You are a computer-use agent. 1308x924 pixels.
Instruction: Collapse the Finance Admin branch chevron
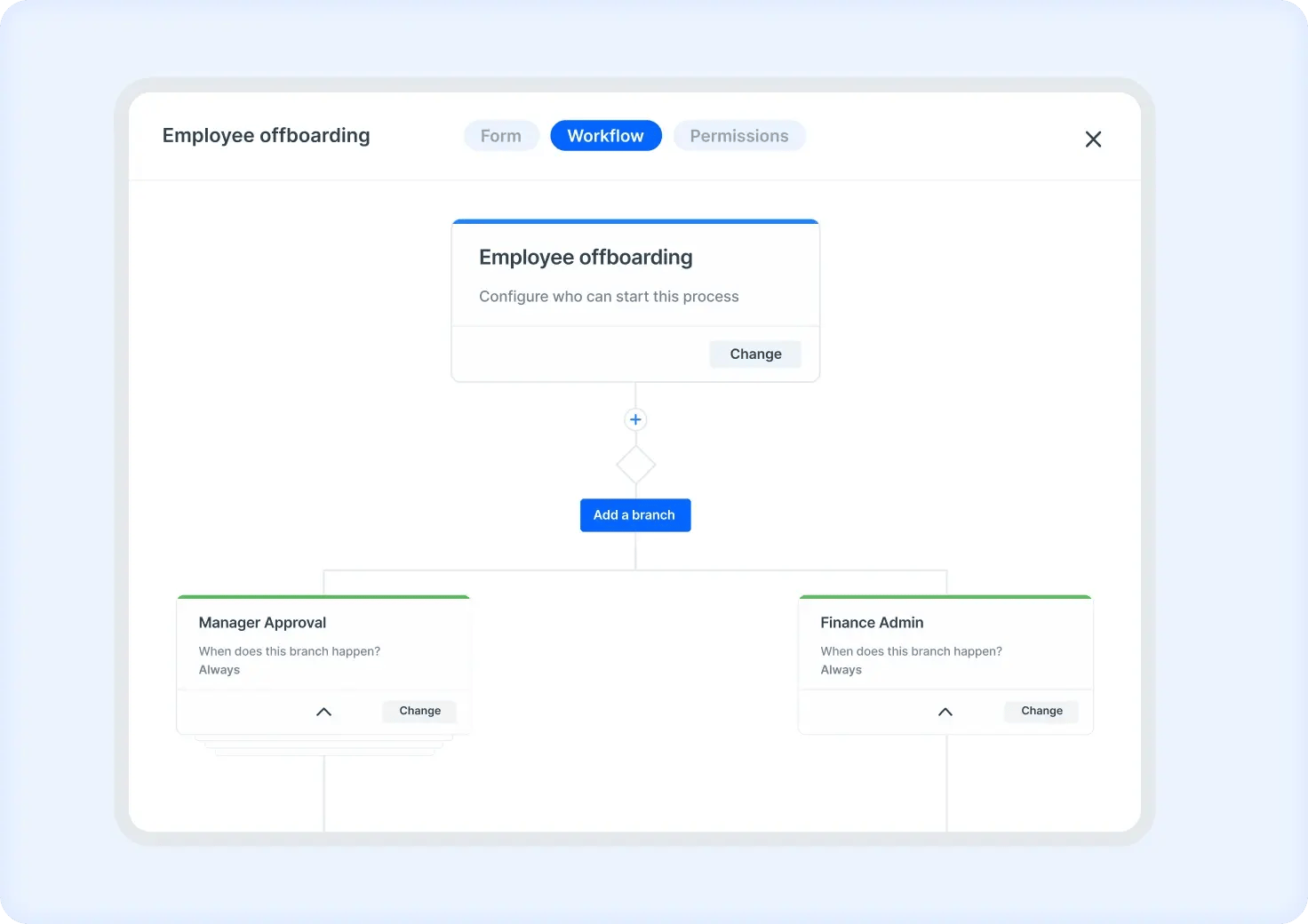click(x=945, y=712)
